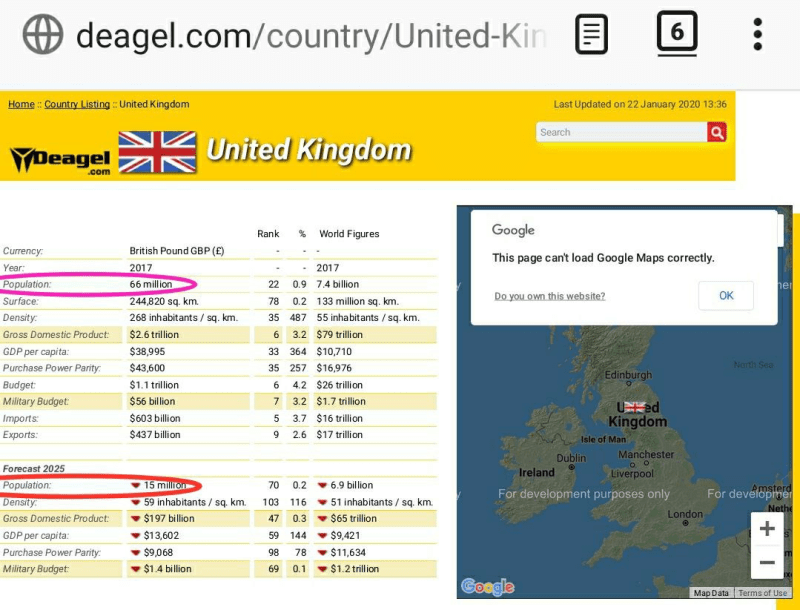
Task: Click the '$79 trillion' world GDP figure
Action: coord(339,335)
